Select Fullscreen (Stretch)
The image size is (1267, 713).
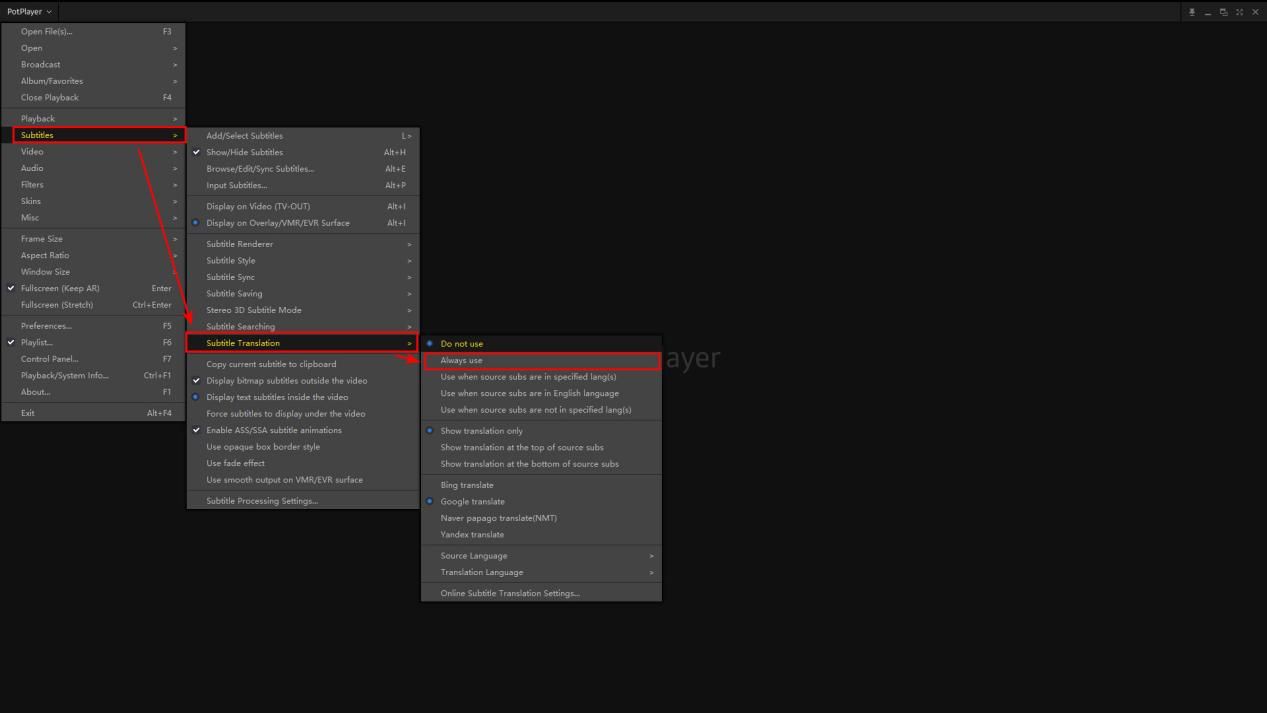(x=94, y=304)
